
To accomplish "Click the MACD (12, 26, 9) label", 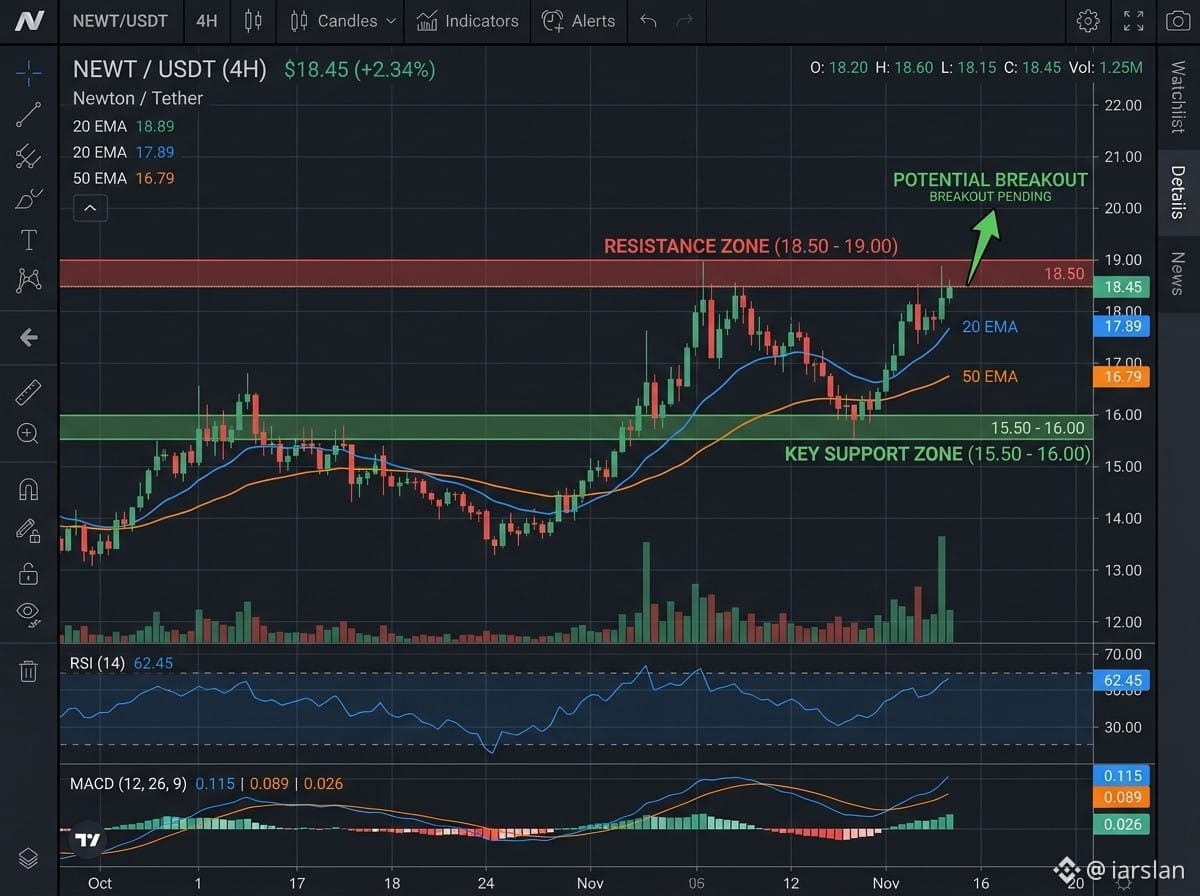I will tap(128, 783).
